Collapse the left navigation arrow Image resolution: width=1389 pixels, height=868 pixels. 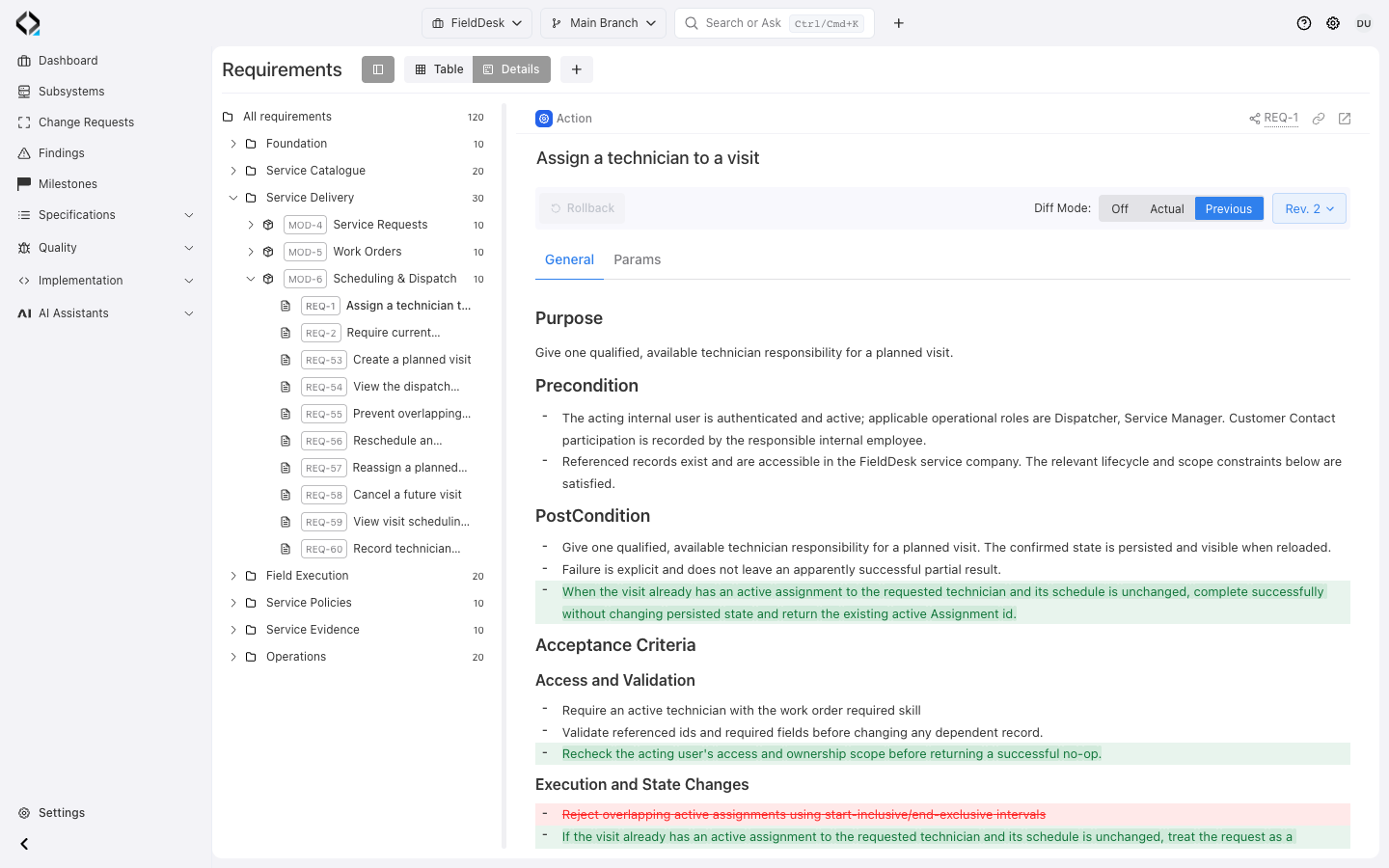coord(24,844)
